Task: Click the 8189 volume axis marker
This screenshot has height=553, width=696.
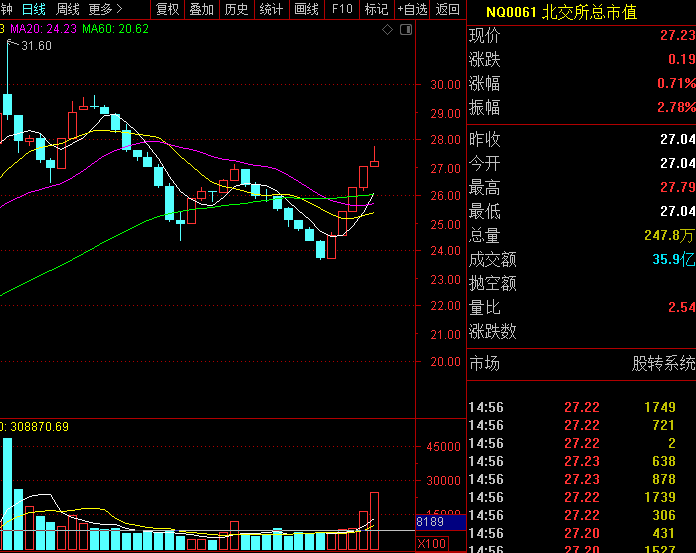Action: click(x=440, y=522)
